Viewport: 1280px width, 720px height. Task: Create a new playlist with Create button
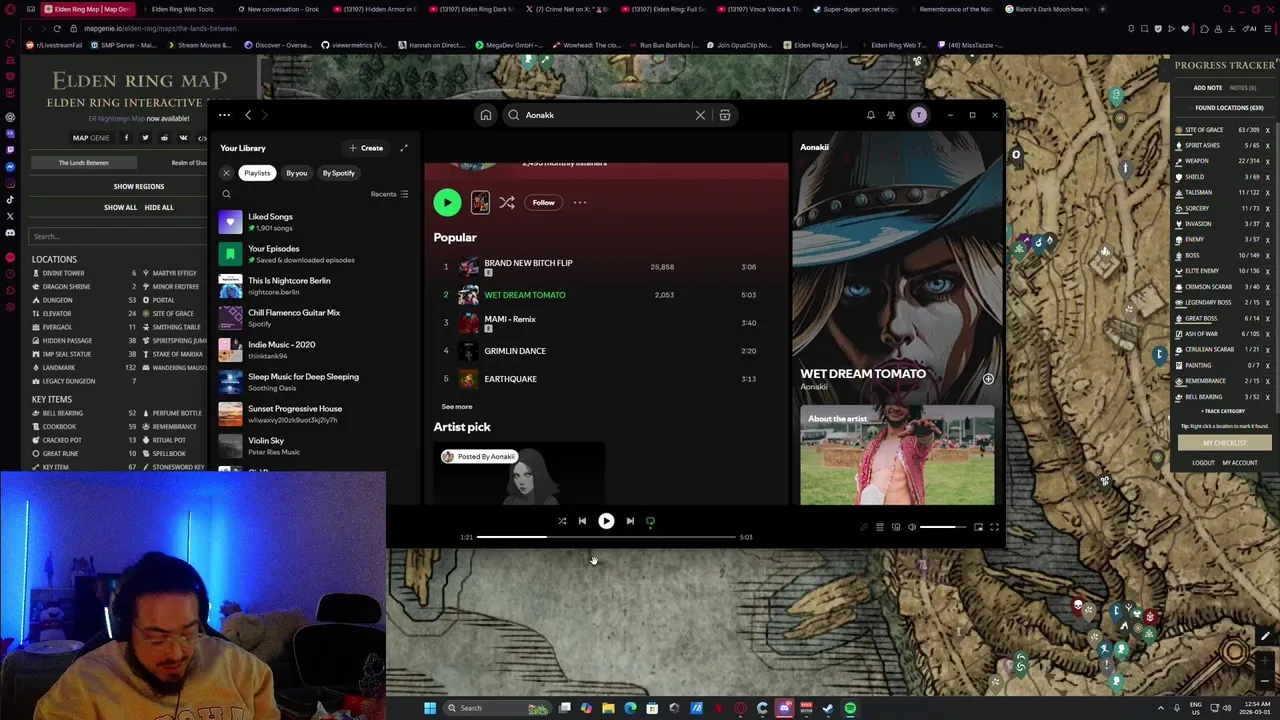pyautogui.click(x=366, y=148)
